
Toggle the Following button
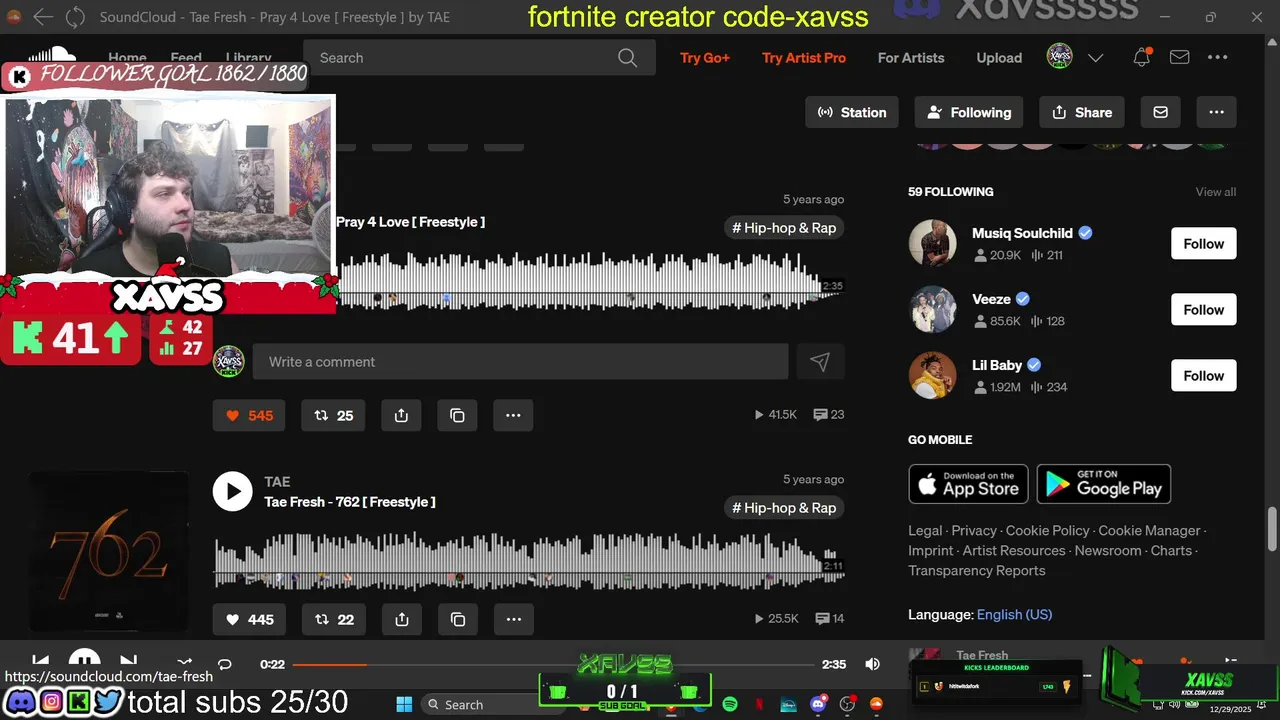[969, 112]
